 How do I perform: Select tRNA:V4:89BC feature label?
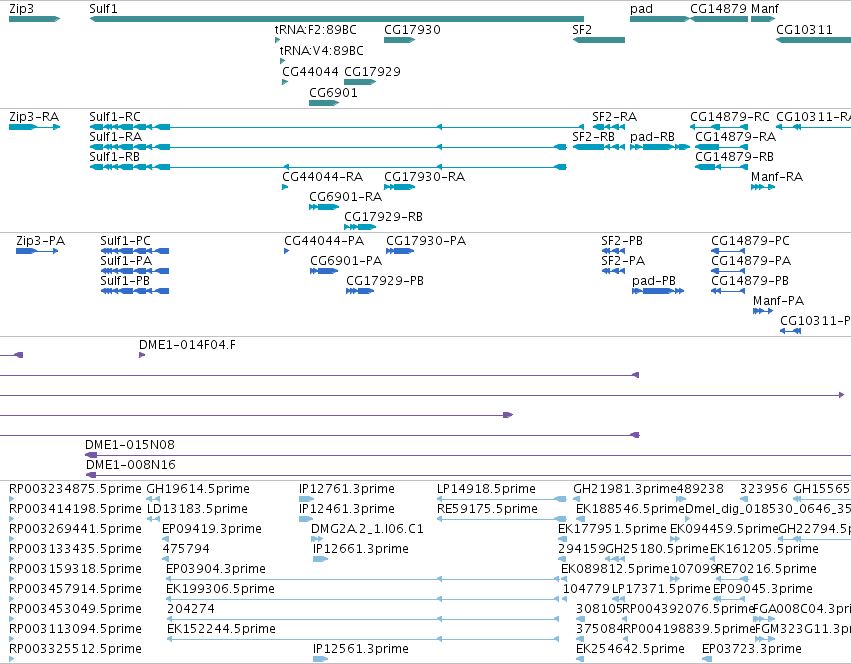[322, 50]
